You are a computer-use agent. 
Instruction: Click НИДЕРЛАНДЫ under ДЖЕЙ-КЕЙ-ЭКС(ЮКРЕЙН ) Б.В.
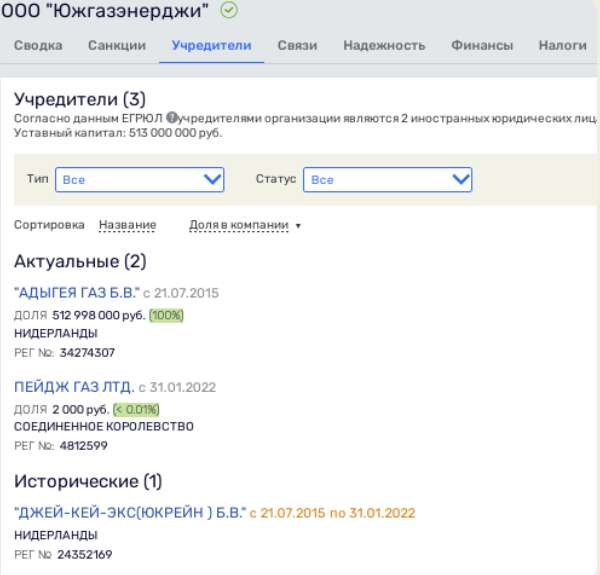point(56,535)
